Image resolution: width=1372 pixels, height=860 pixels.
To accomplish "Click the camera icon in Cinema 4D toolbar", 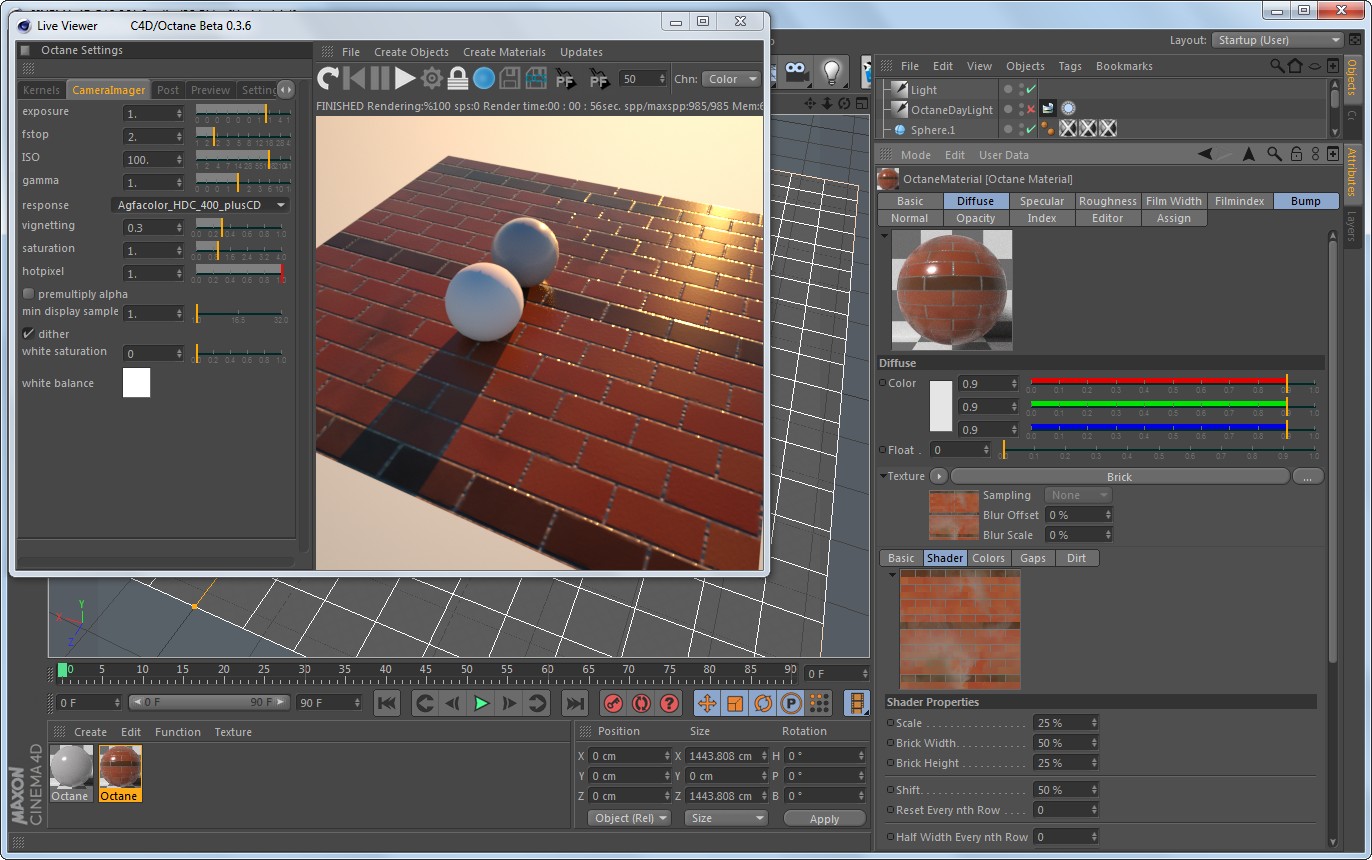I will point(796,72).
